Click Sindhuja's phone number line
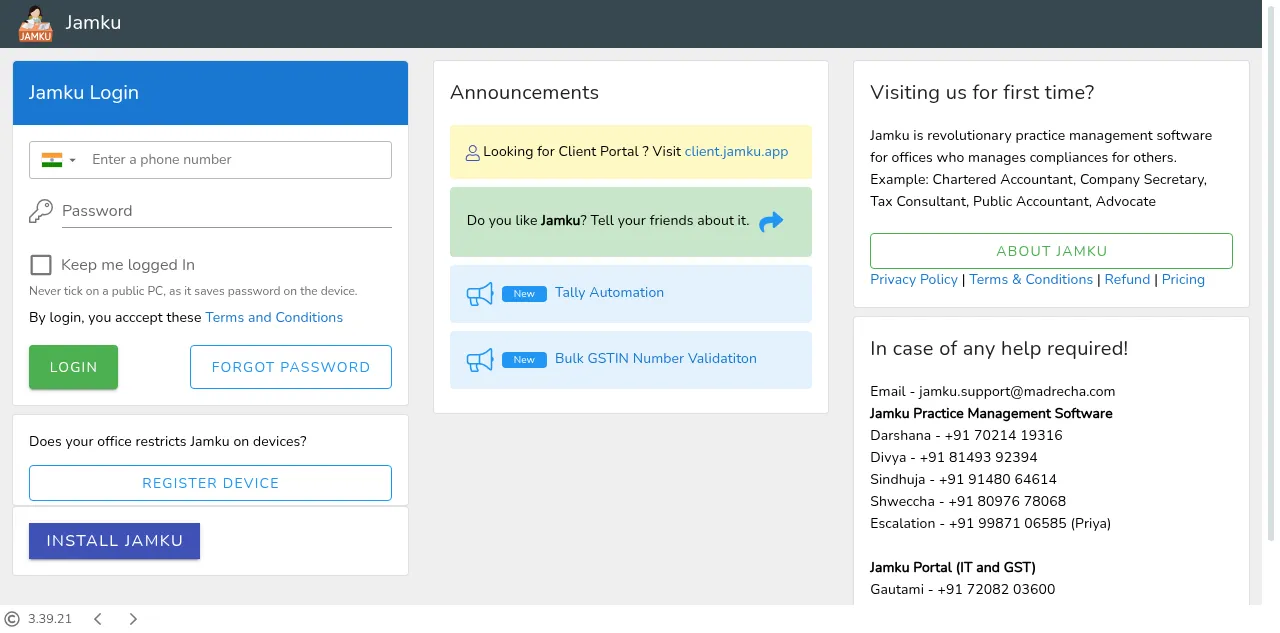The height and width of the screenshot is (633, 1280). coord(963,479)
